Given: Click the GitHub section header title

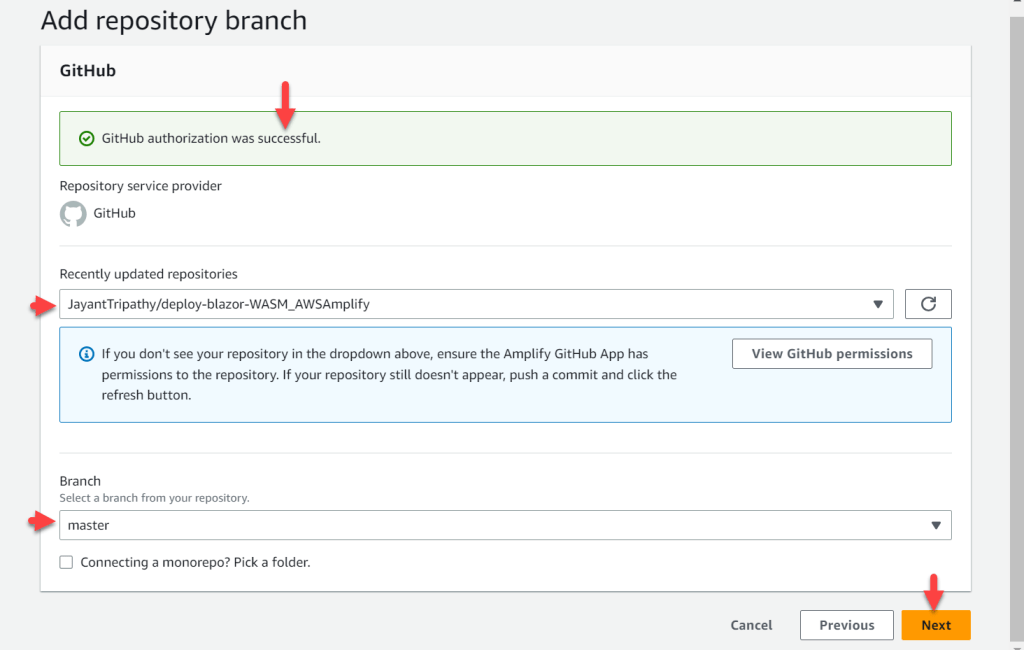Looking at the screenshot, I should (x=88, y=71).
